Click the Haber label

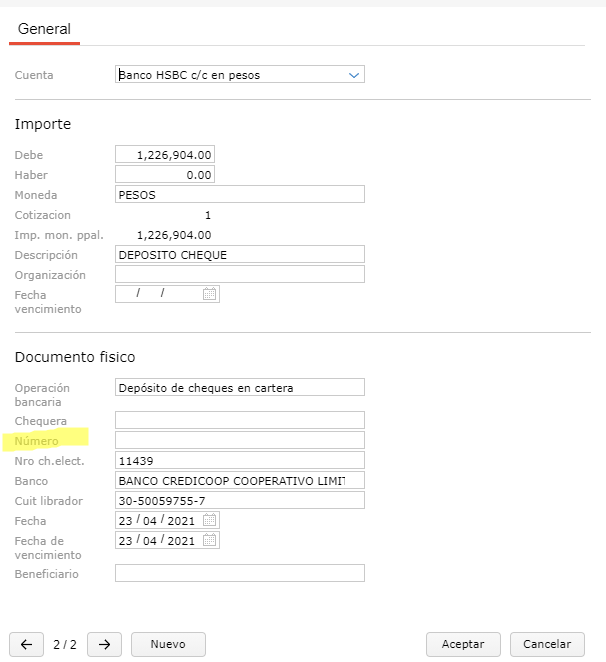(x=31, y=175)
